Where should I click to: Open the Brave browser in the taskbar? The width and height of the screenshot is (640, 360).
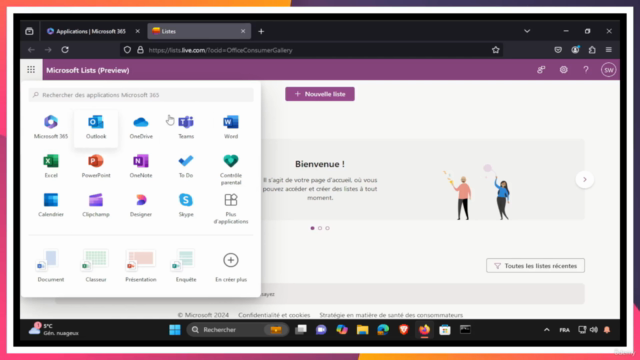404,330
